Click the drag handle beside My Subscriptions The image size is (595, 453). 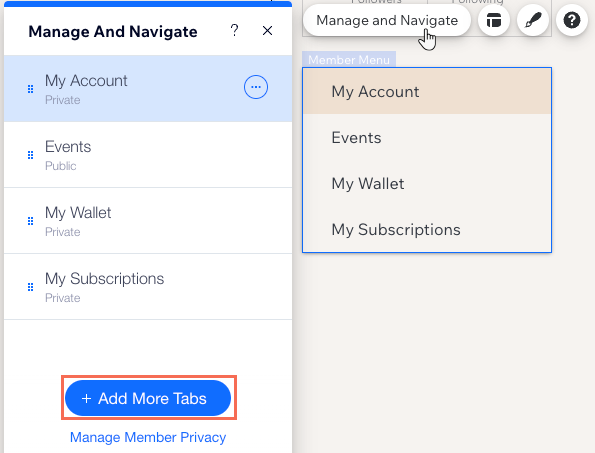click(31, 287)
